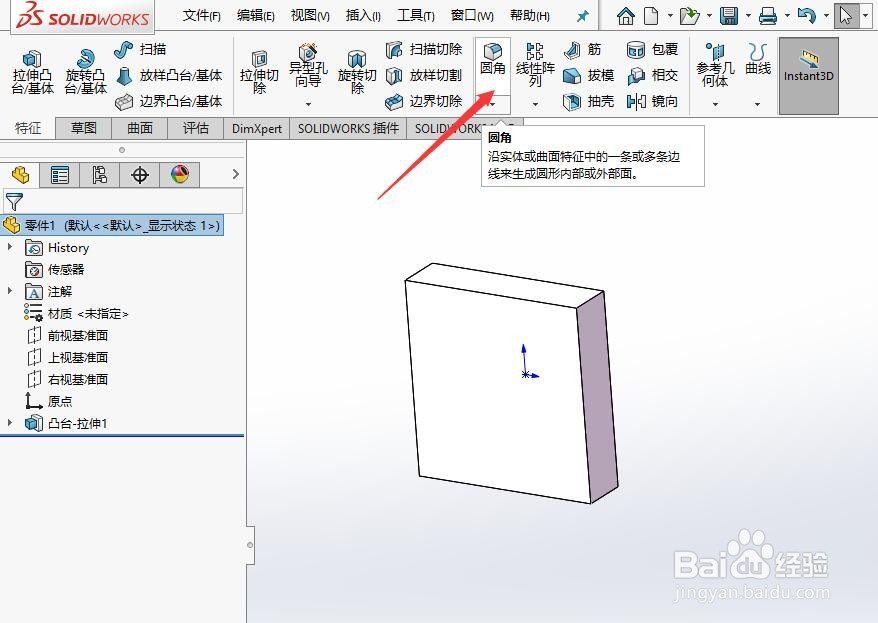
Task: Select the Rib (筋) tool
Action: click(x=582, y=49)
